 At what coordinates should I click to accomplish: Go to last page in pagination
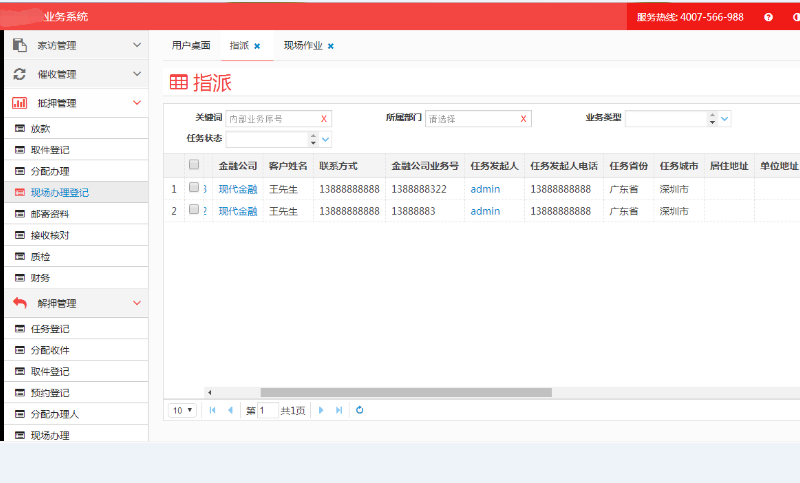339,410
